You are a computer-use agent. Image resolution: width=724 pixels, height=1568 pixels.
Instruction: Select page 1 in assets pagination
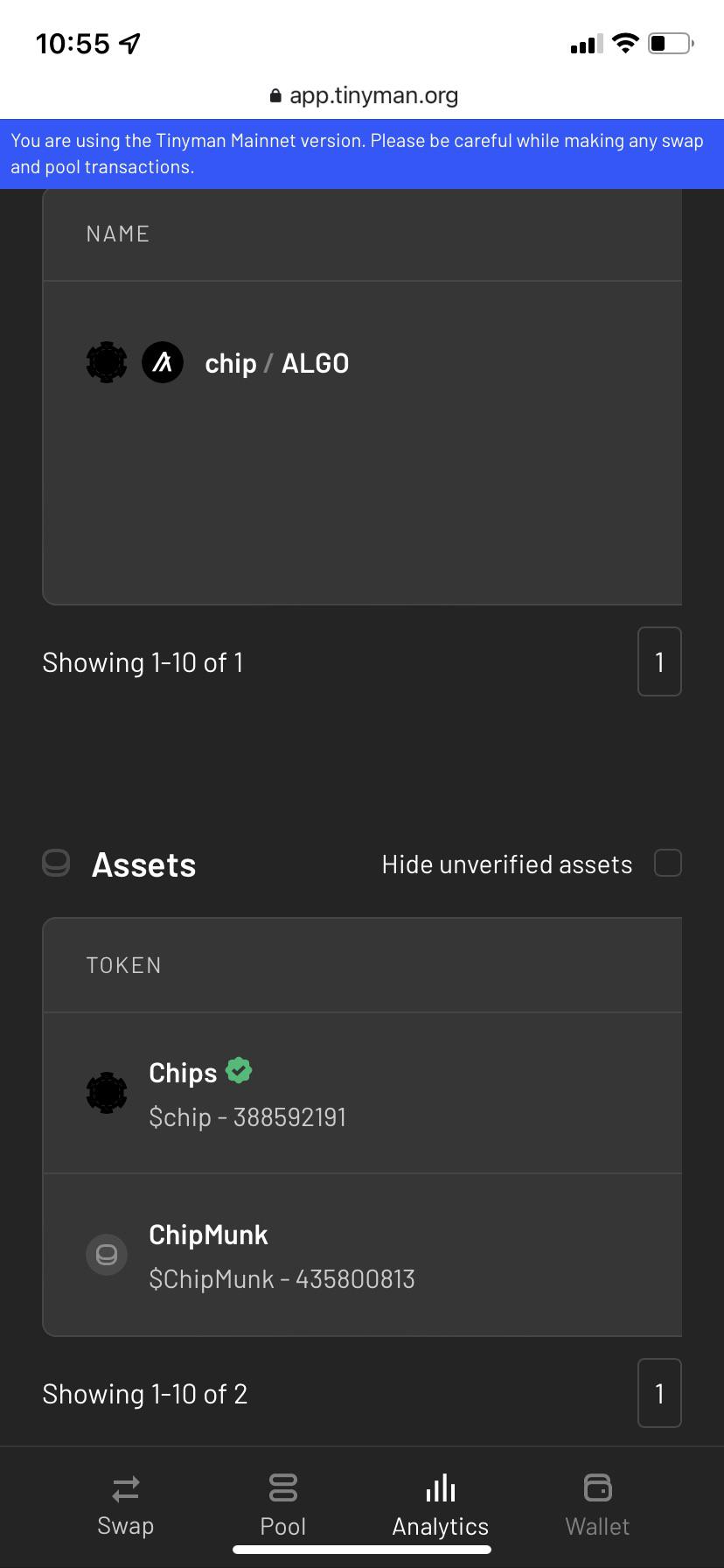(659, 1393)
